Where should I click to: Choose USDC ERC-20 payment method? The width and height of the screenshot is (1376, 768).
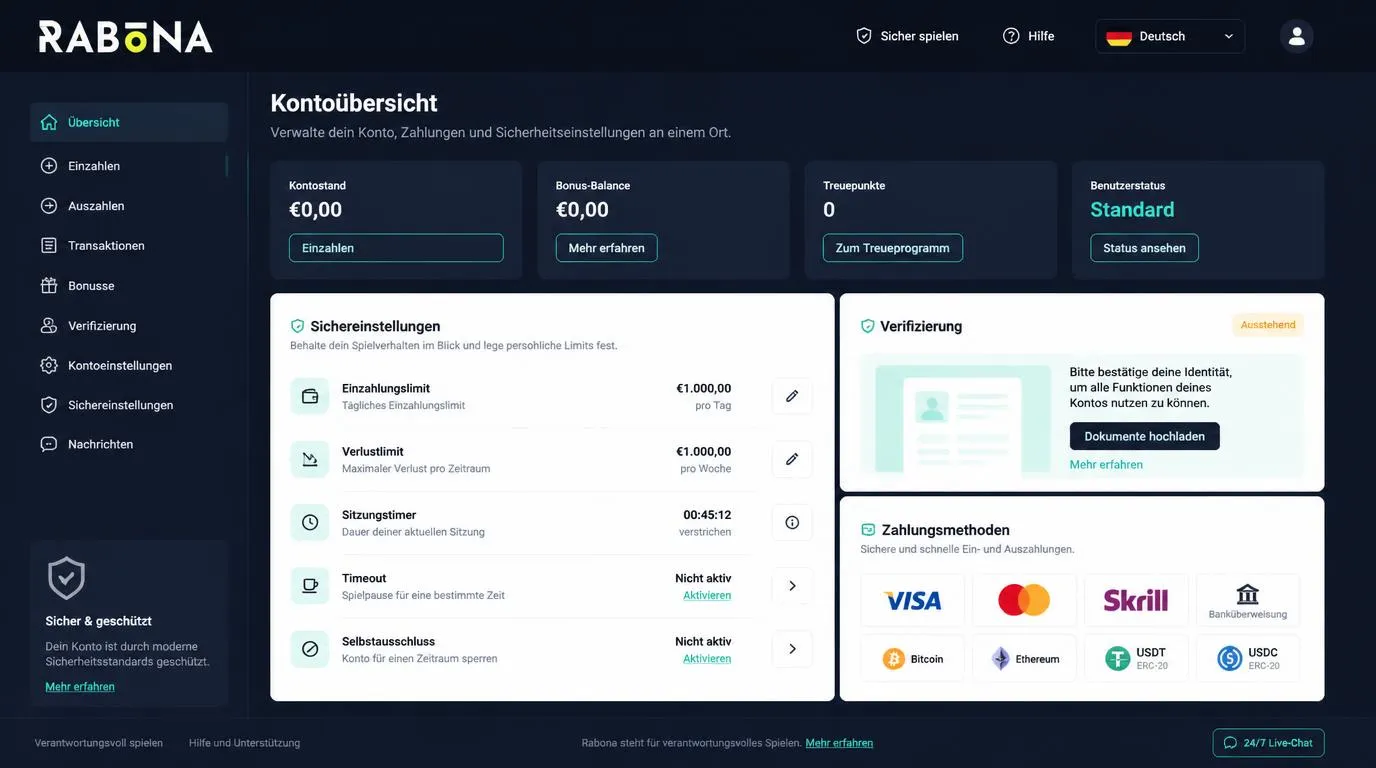point(1248,659)
